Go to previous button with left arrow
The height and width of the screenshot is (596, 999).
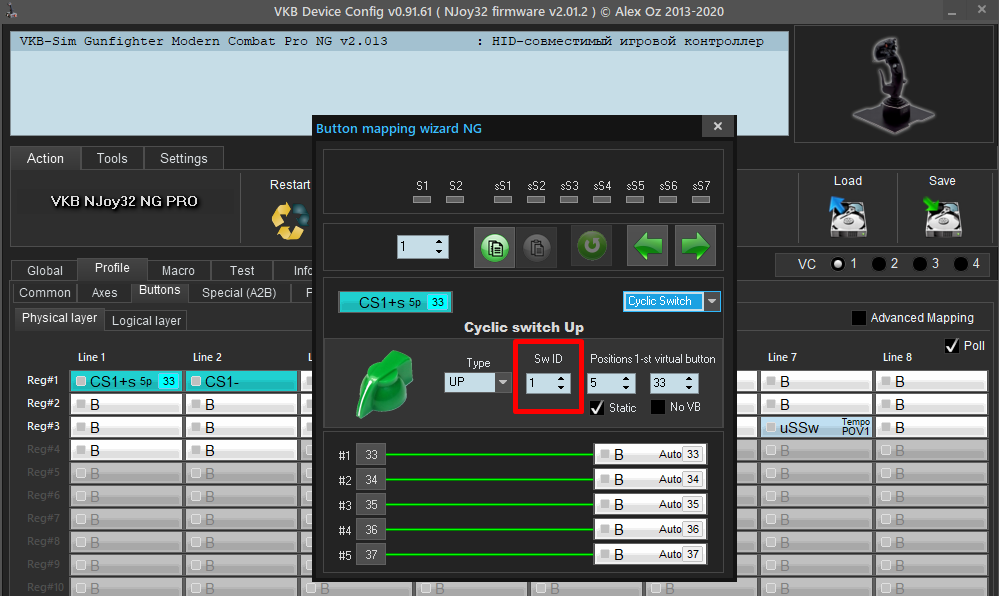click(647, 245)
